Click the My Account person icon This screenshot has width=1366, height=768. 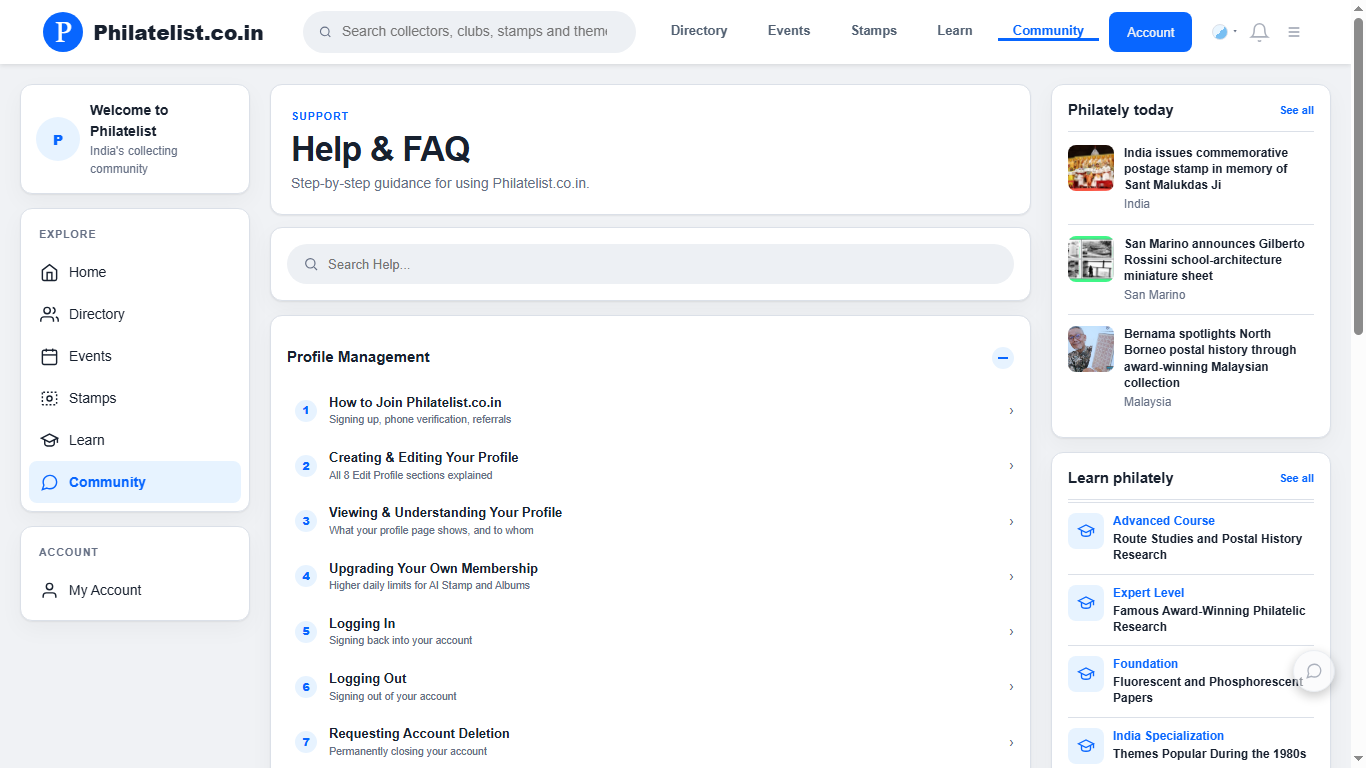(x=49, y=590)
